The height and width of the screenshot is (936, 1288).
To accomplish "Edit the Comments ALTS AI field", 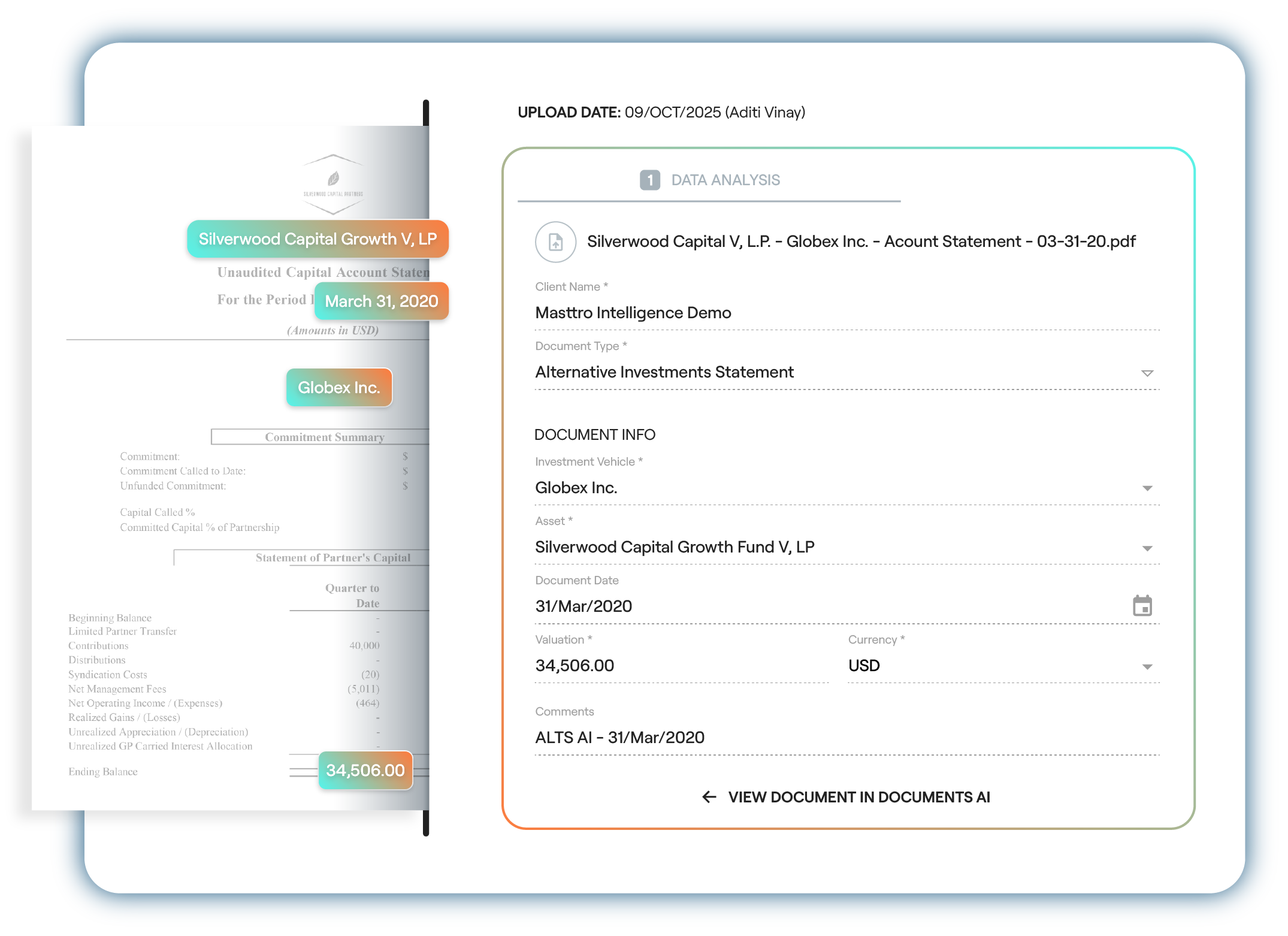I will point(619,738).
